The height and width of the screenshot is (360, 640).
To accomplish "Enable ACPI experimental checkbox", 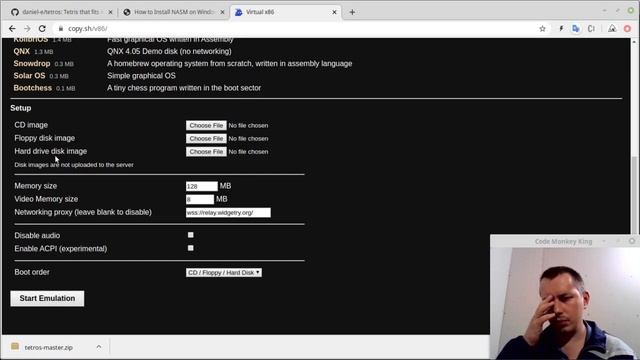I will click(x=191, y=248).
